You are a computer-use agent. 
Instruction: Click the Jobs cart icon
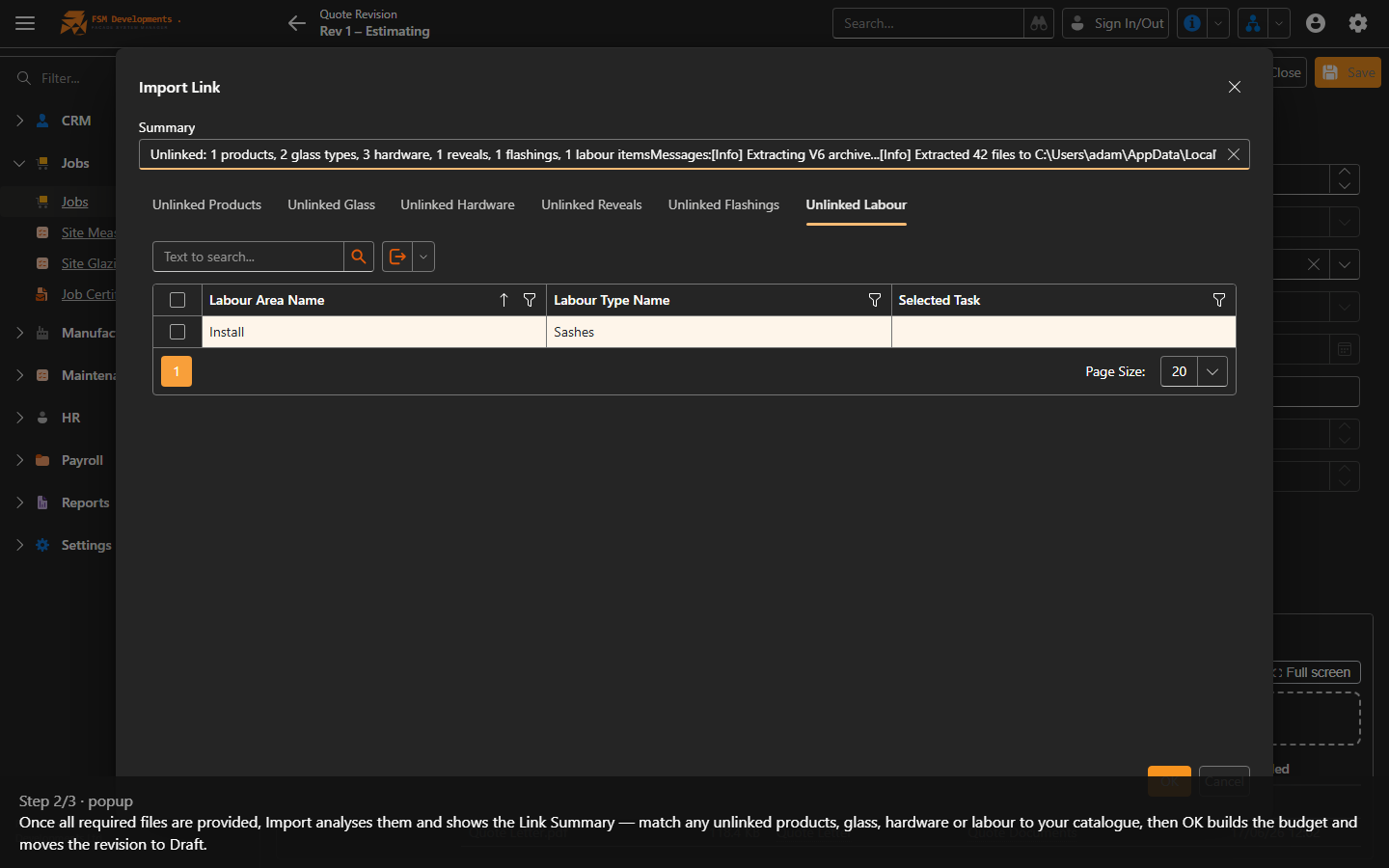pos(42,163)
